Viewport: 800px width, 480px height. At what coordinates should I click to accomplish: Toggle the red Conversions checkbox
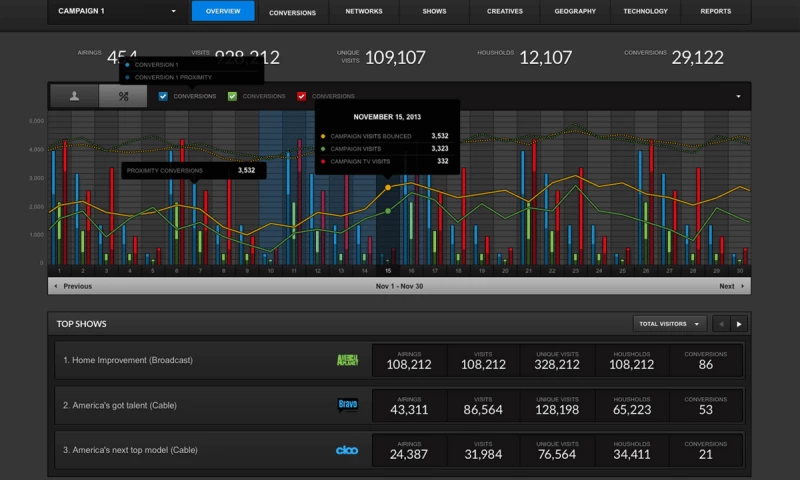coord(301,96)
